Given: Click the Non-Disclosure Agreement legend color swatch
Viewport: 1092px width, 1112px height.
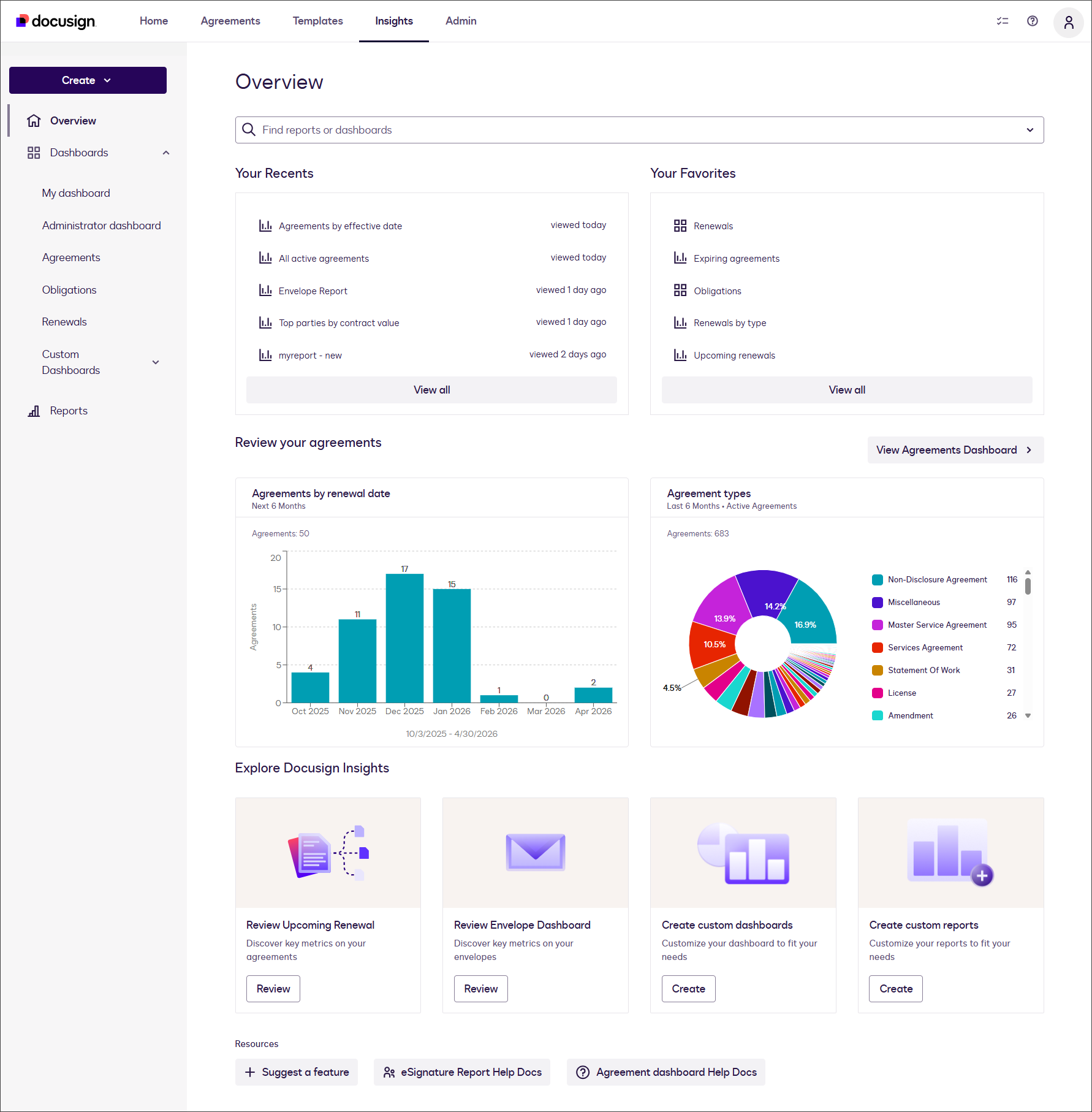Looking at the screenshot, I should point(878,580).
